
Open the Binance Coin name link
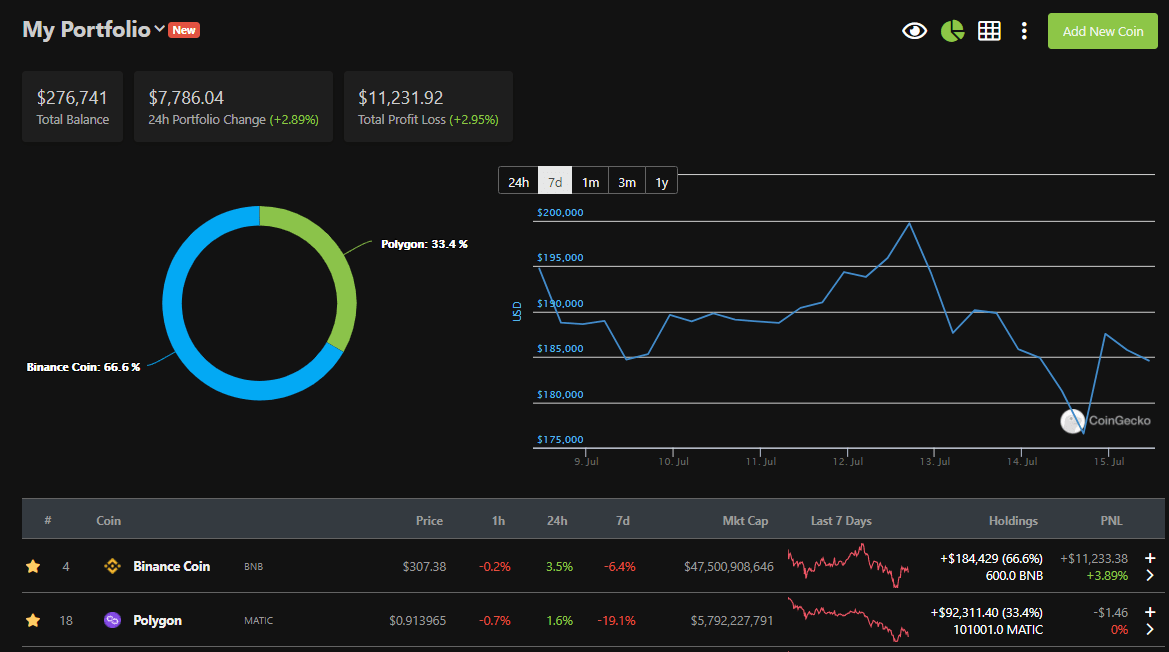pyautogui.click(x=171, y=566)
